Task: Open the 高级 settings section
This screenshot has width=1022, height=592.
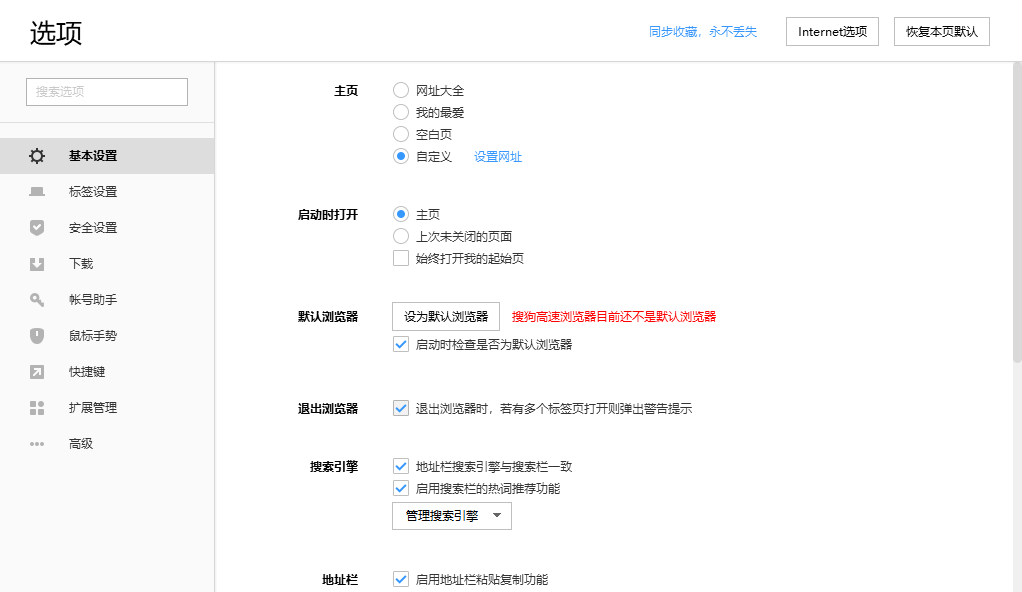Action: (x=107, y=444)
